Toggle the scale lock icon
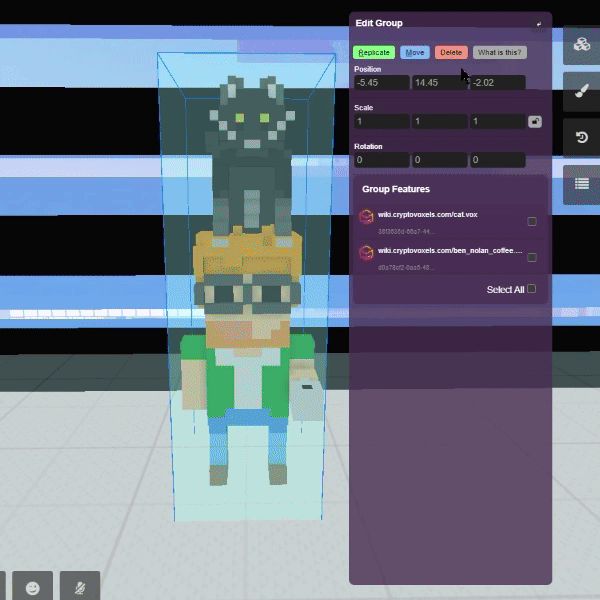This screenshot has width=600, height=600. [535, 121]
